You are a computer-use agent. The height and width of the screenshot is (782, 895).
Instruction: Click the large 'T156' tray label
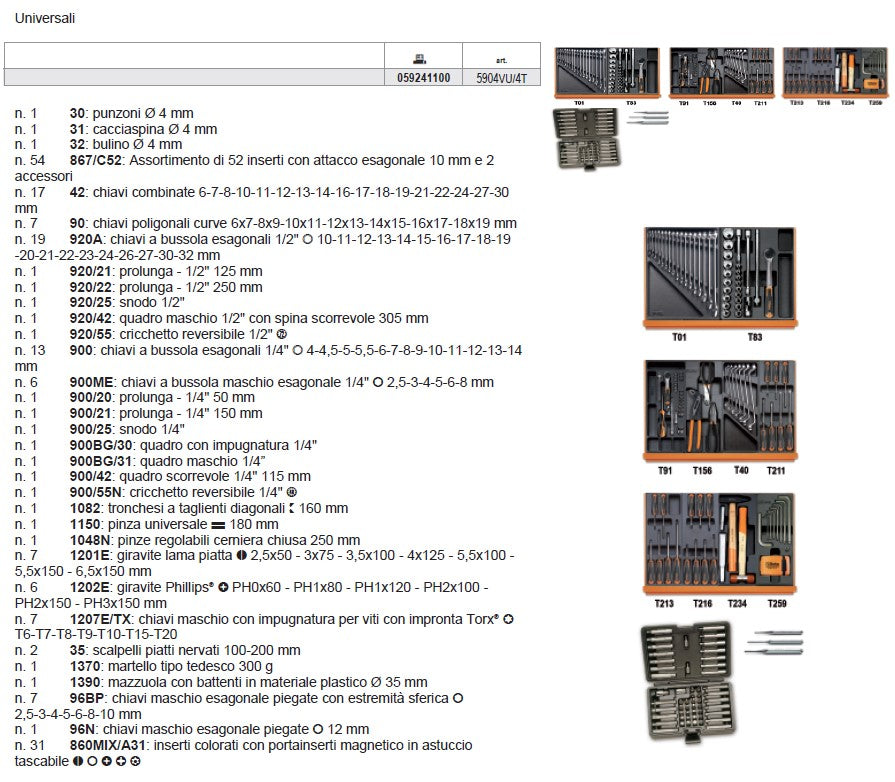point(702,470)
